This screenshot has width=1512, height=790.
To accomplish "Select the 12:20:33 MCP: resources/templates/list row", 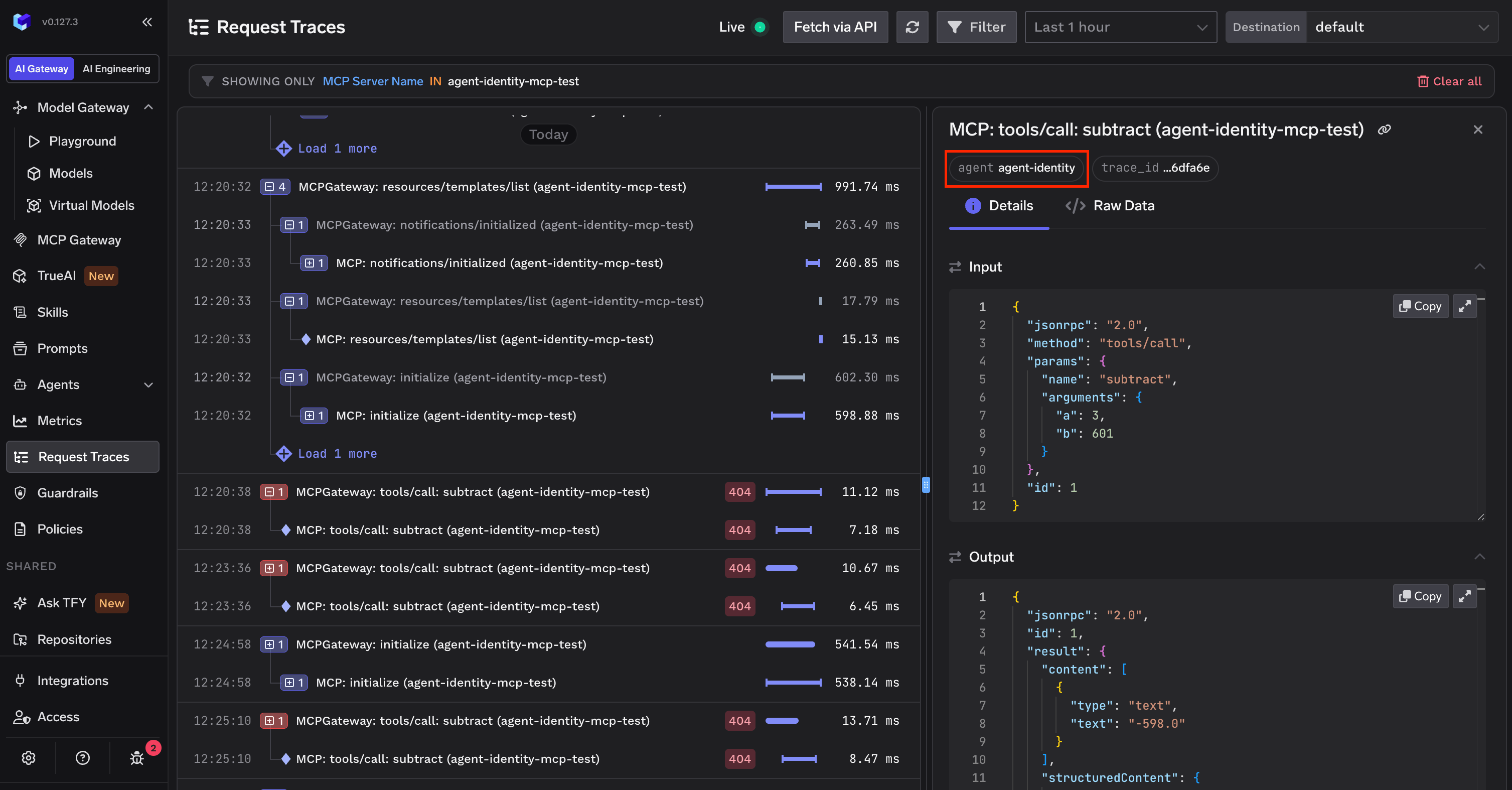I will (x=548, y=339).
